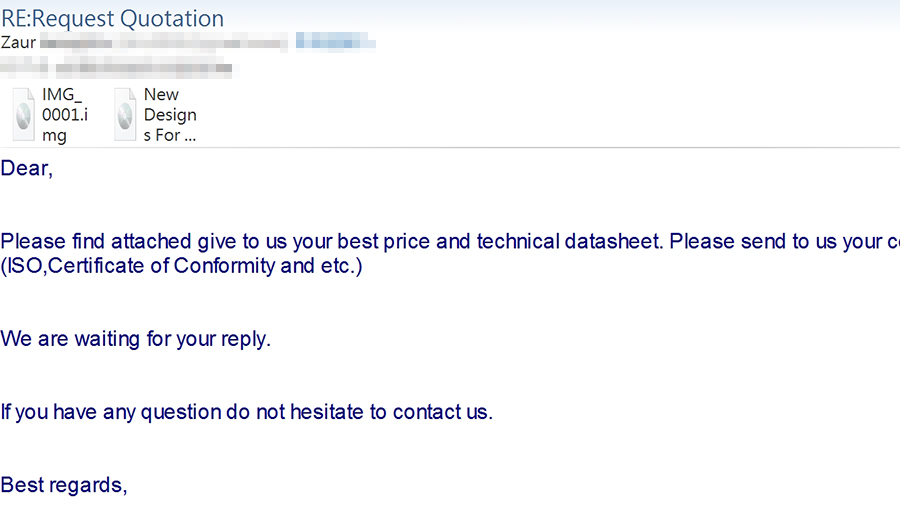Click the blurred recipient line under sender
This screenshot has width=900, height=507.
pos(119,68)
